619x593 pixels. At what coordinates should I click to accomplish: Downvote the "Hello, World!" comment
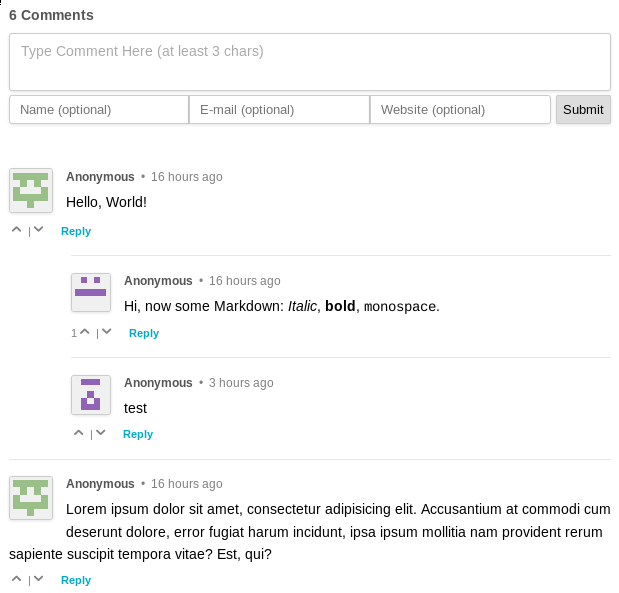(x=38, y=230)
